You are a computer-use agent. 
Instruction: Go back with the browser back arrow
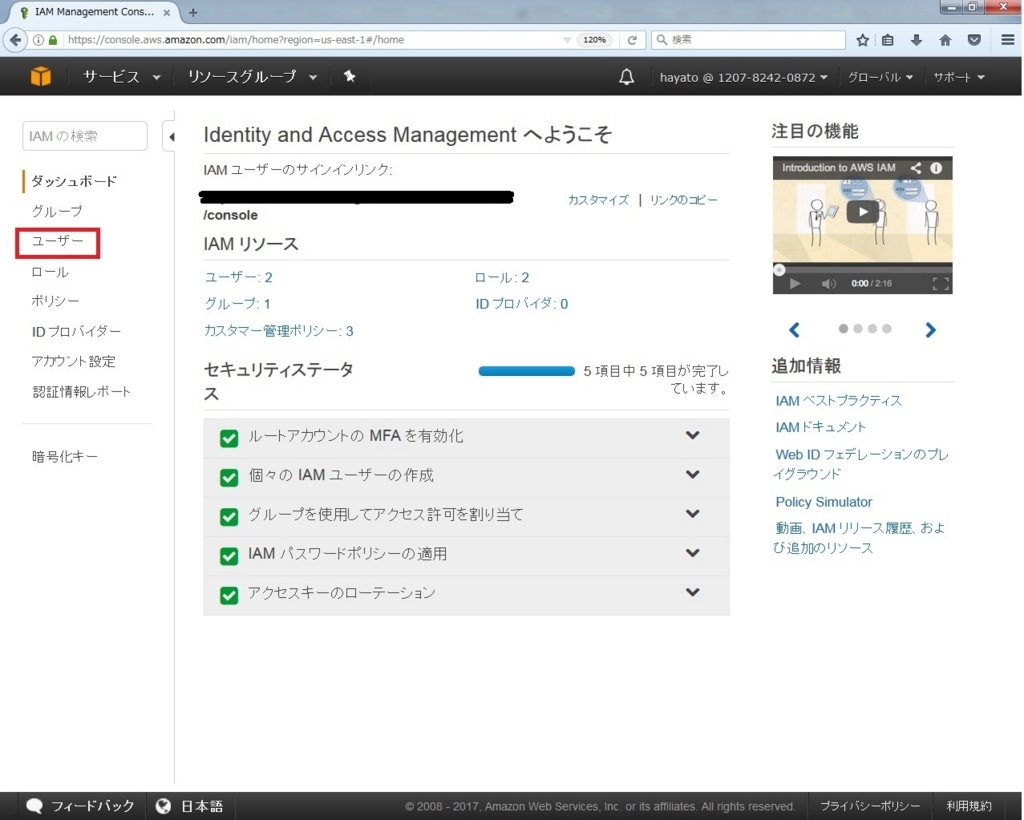tap(15, 40)
